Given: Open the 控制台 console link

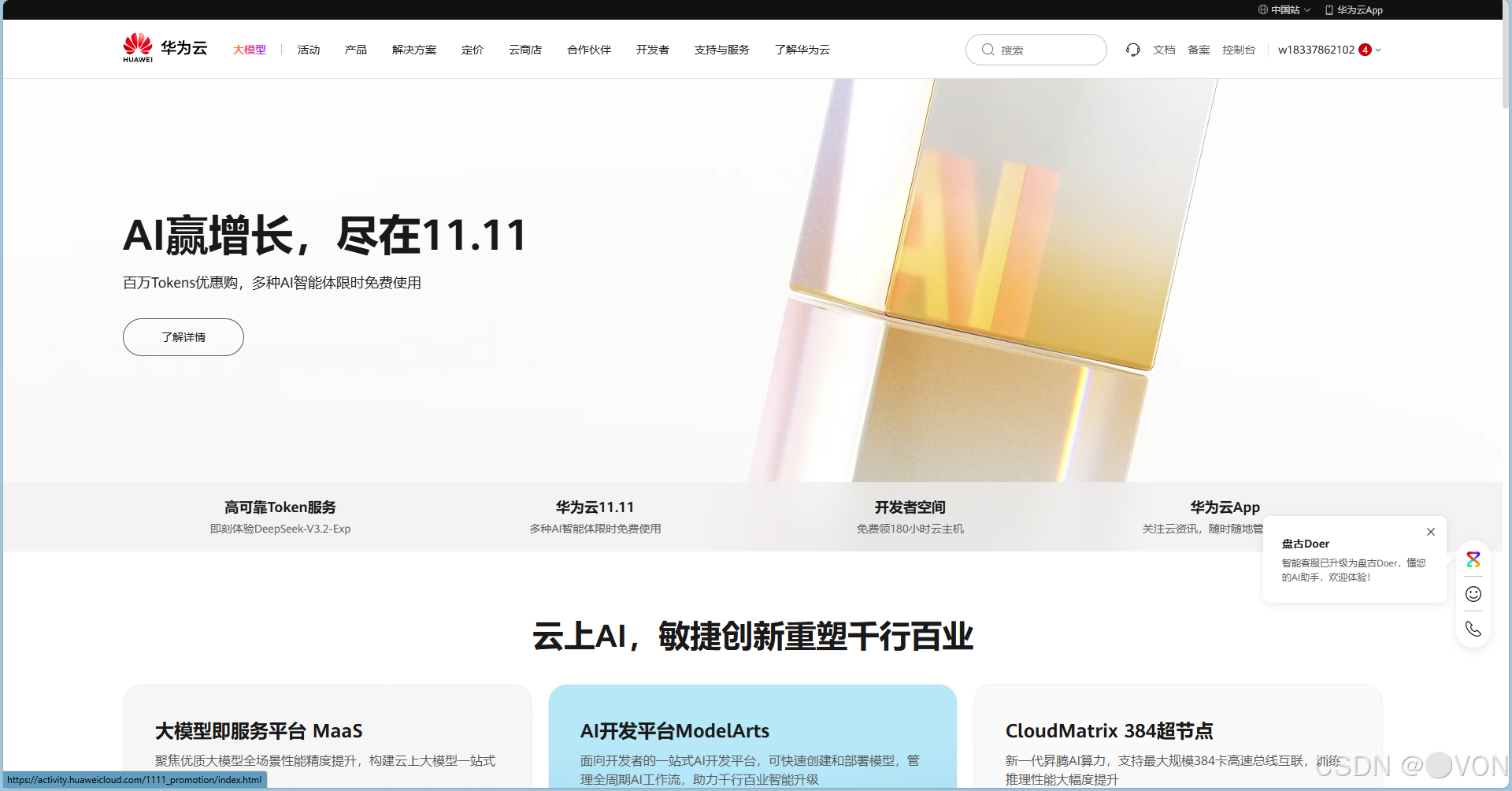Looking at the screenshot, I should [1239, 50].
